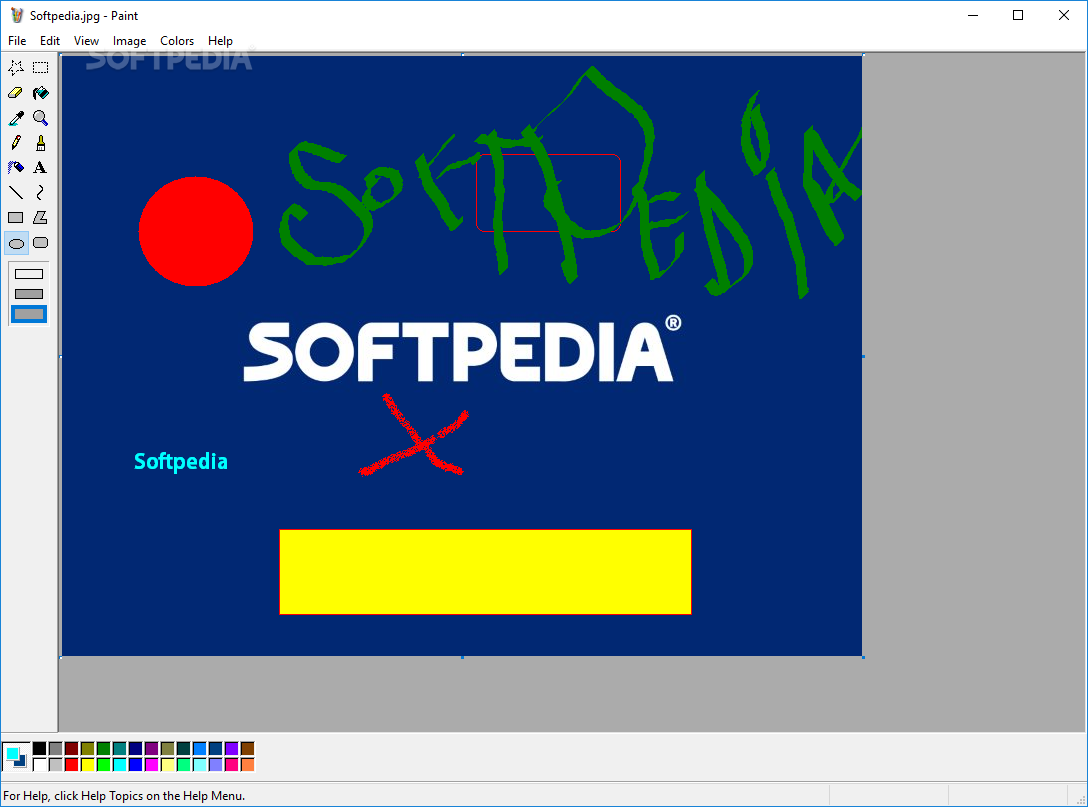The width and height of the screenshot is (1088, 807).
Task: Pick the pure blue swatch
Action: click(x=135, y=764)
